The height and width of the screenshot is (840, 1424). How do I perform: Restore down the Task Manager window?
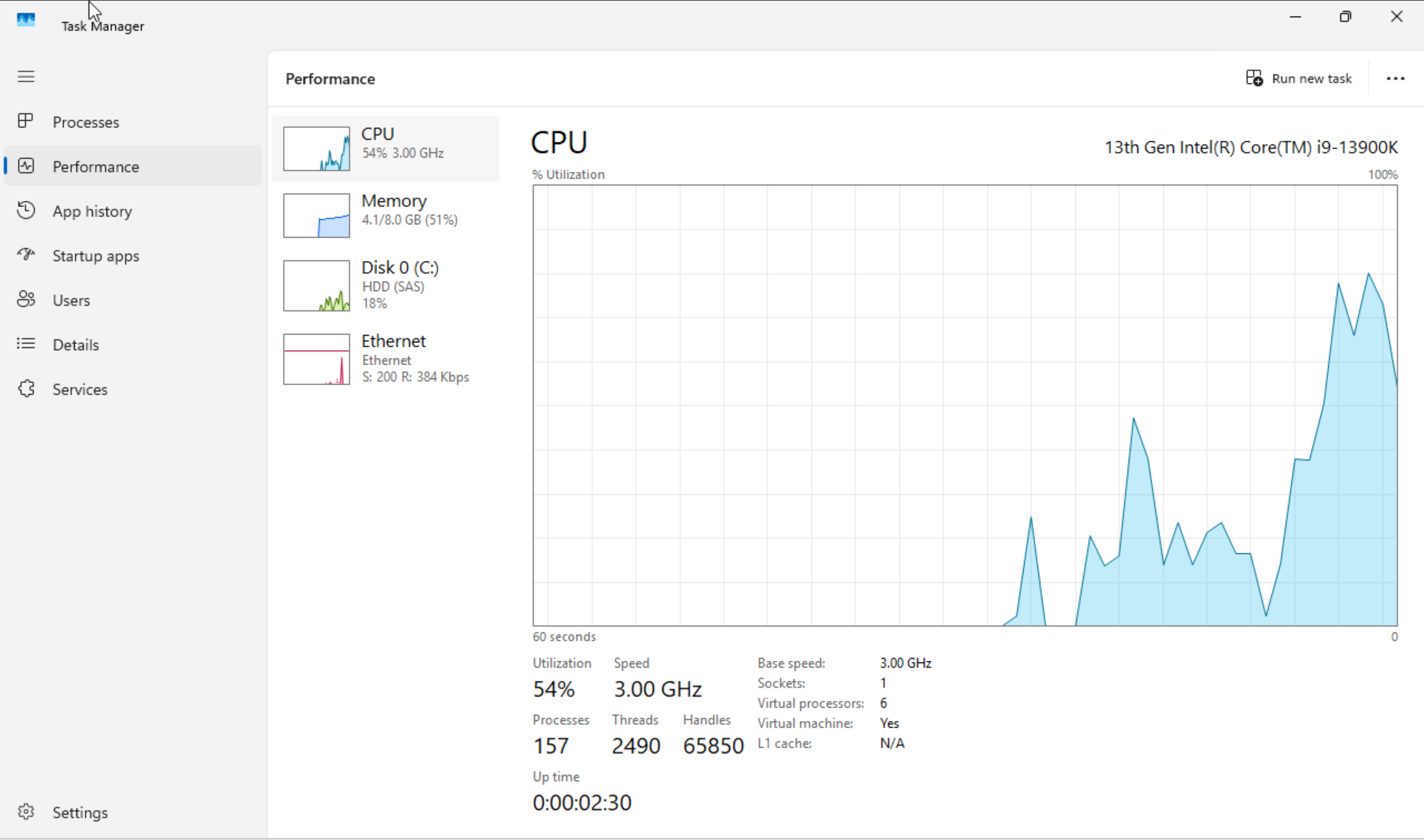1345,17
